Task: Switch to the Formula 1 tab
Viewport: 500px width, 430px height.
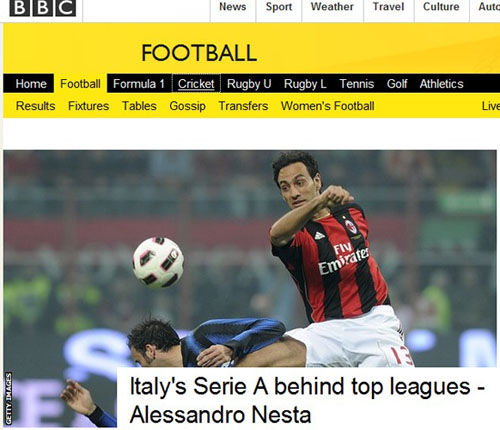Action: click(139, 84)
